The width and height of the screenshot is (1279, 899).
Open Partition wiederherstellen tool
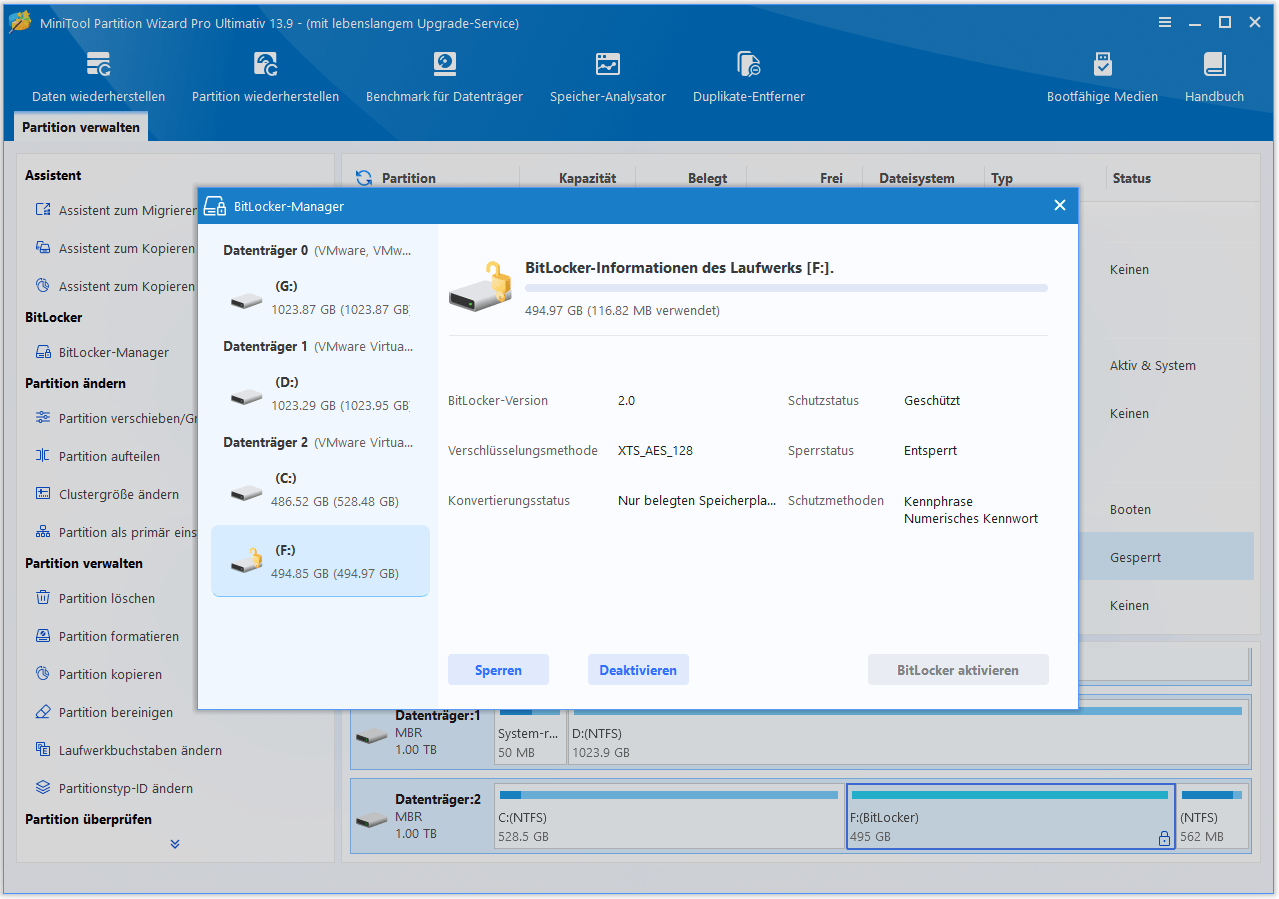pyautogui.click(x=265, y=78)
